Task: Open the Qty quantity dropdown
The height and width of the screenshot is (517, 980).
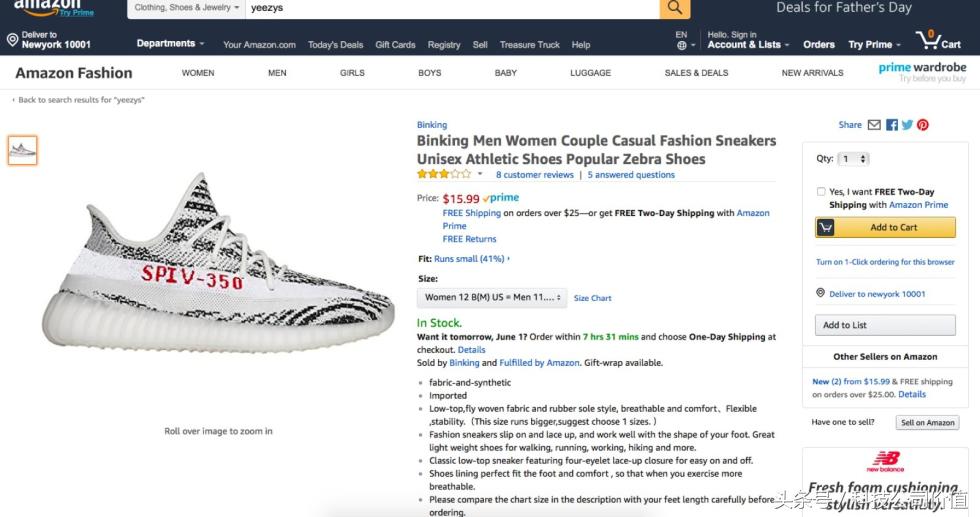Action: tap(853, 159)
